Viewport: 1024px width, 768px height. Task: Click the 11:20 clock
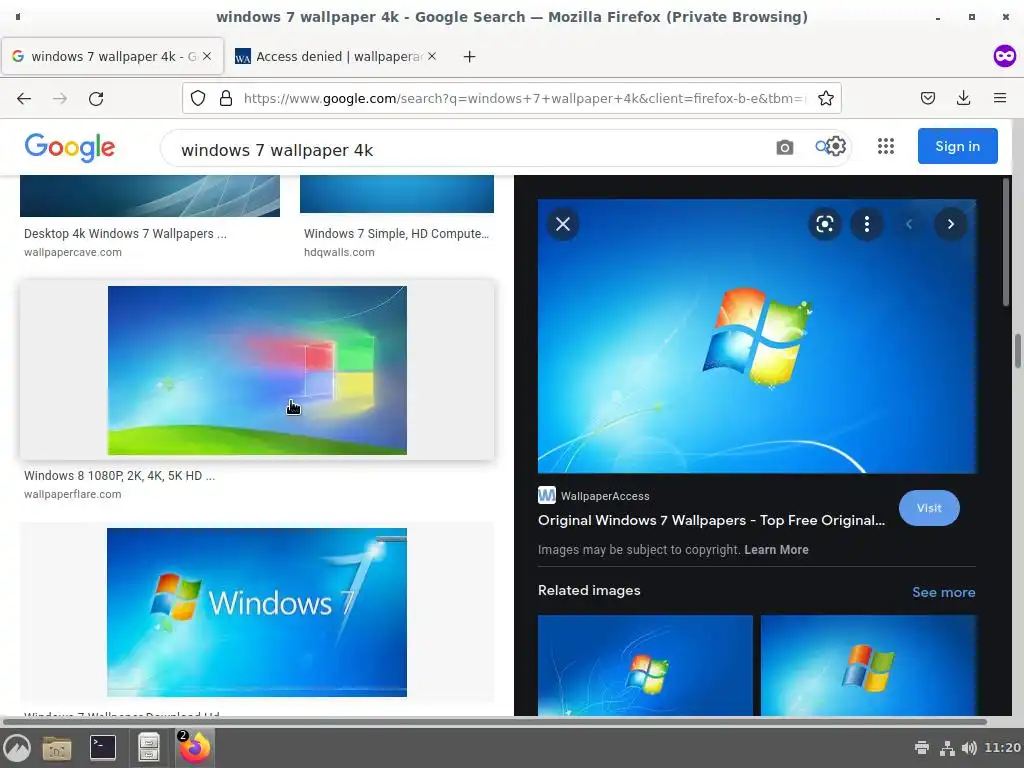[x=1002, y=748]
